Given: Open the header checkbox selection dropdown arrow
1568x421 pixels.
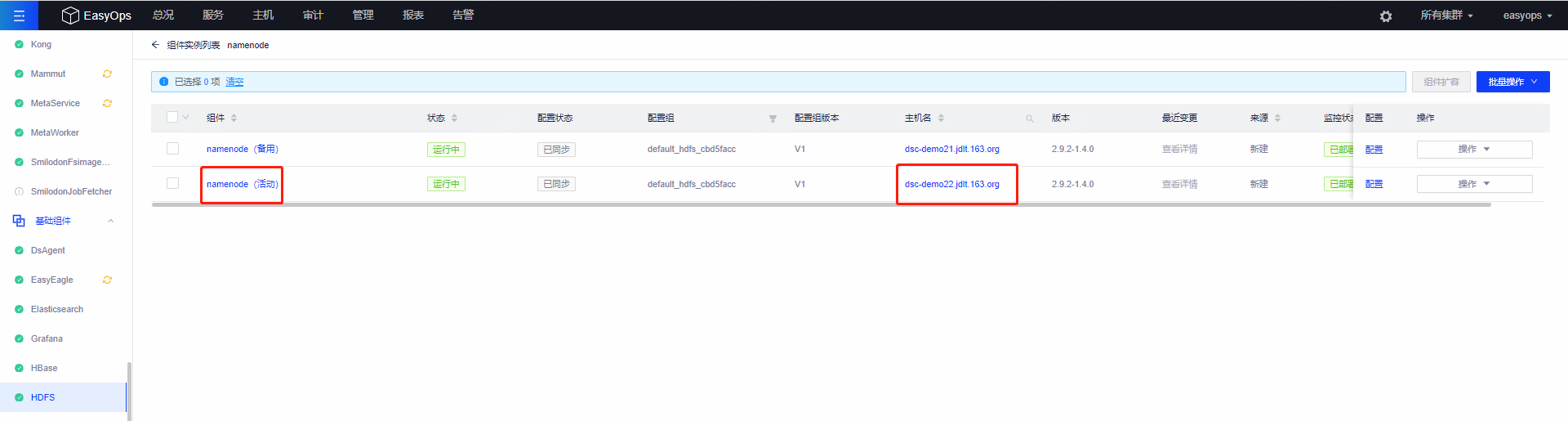Looking at the screenshot, I should [186, 117].
